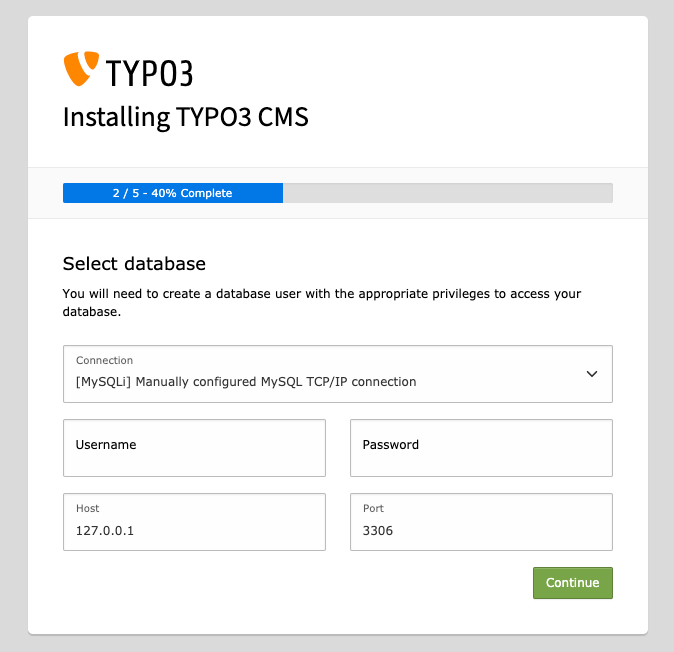674x652 pixels.
Task: Focus the Password input field
Action: pos(481,448)
